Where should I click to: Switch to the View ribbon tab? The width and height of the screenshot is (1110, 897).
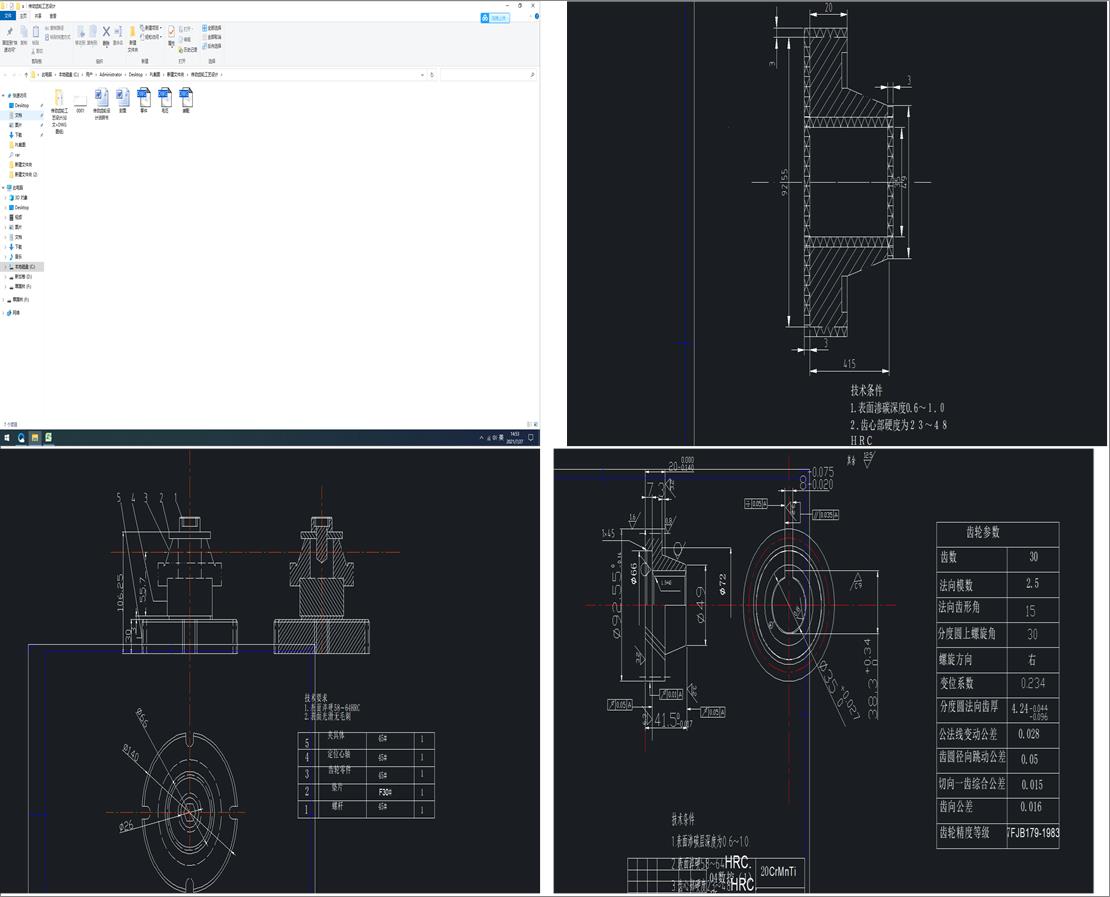tap(52, 17)
